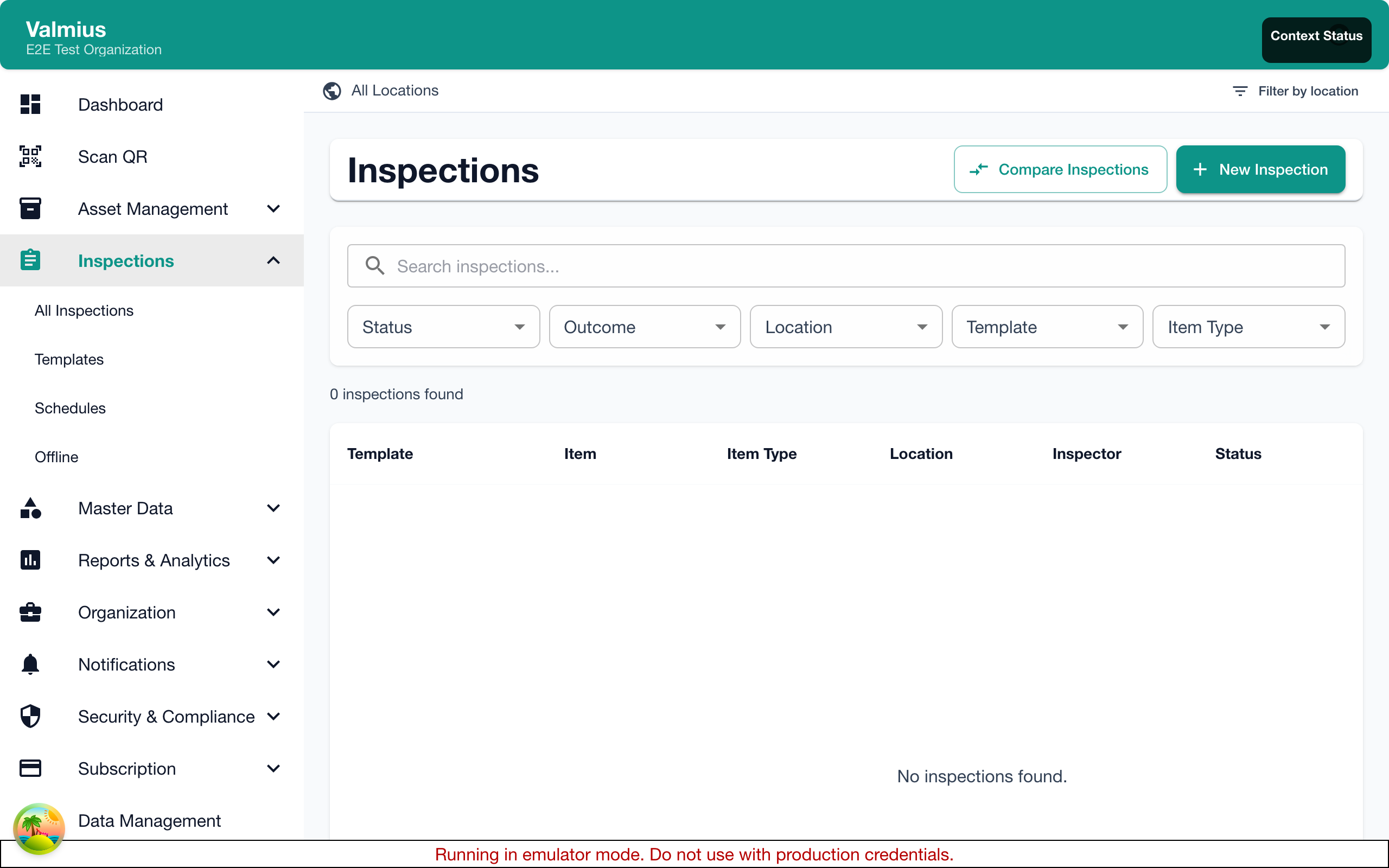
Task: Click the Dashboard grid icon
Action: [x=30, y=105]
